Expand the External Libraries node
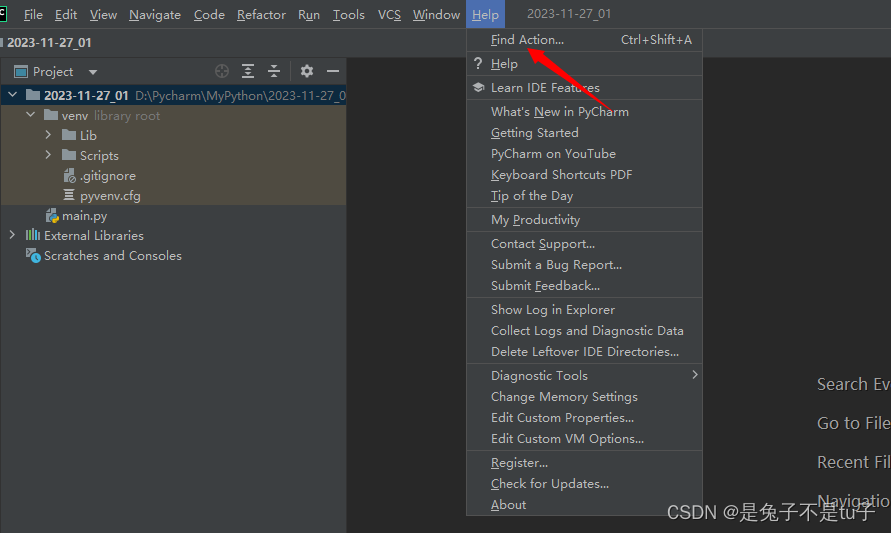This screenshot has height=533, width=891. (x=12, y=235)
